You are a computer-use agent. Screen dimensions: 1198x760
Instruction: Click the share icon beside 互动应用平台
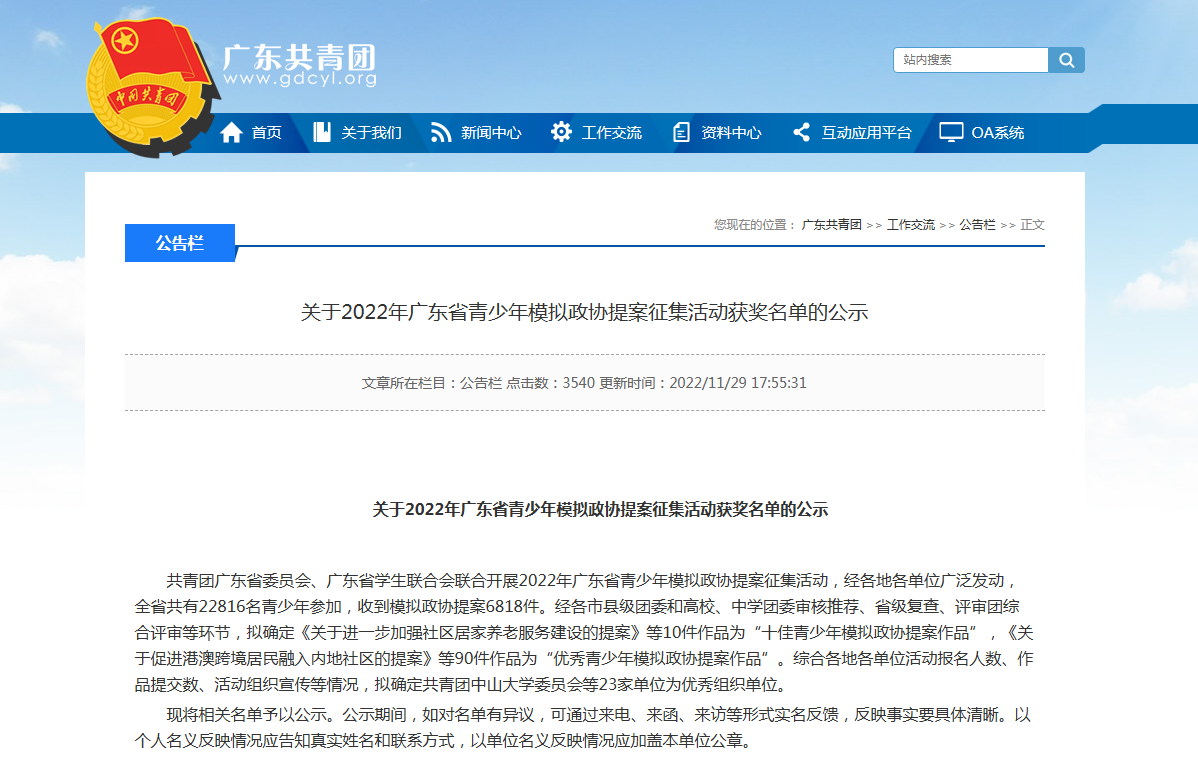(801, 132)
